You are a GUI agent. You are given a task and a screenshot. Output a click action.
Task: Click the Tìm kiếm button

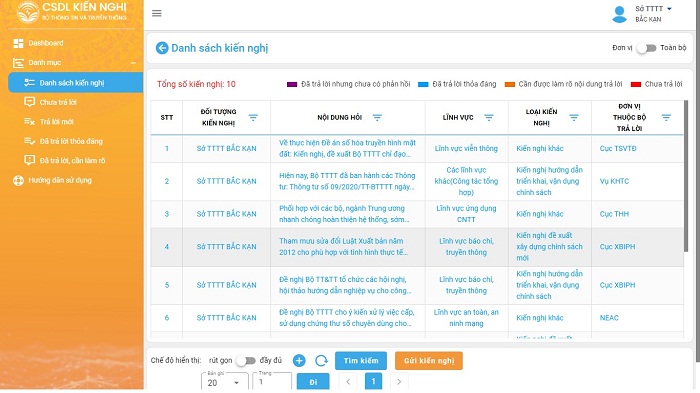coord(361,361)
